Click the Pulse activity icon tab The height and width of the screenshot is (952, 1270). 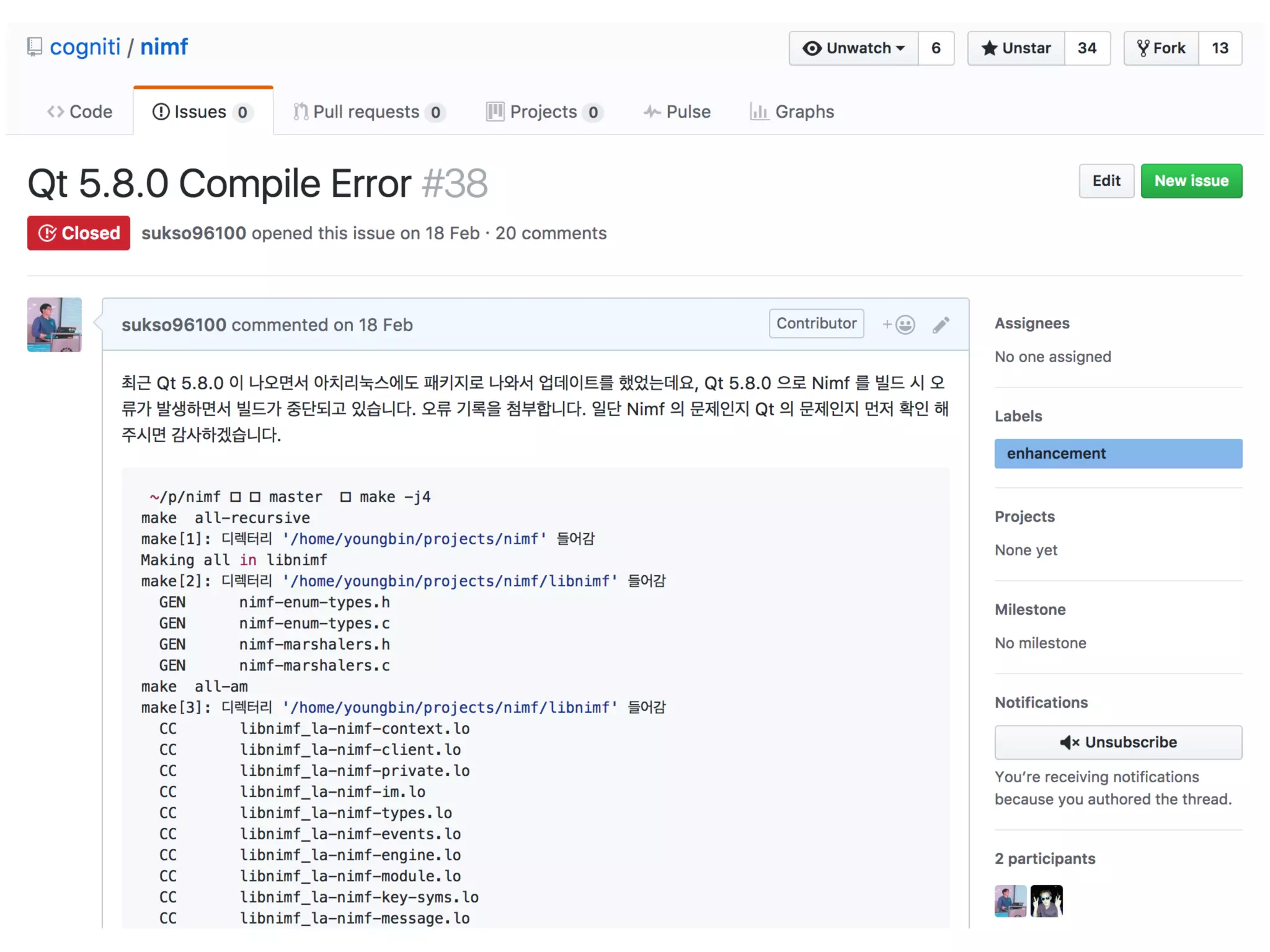point(677,112)
